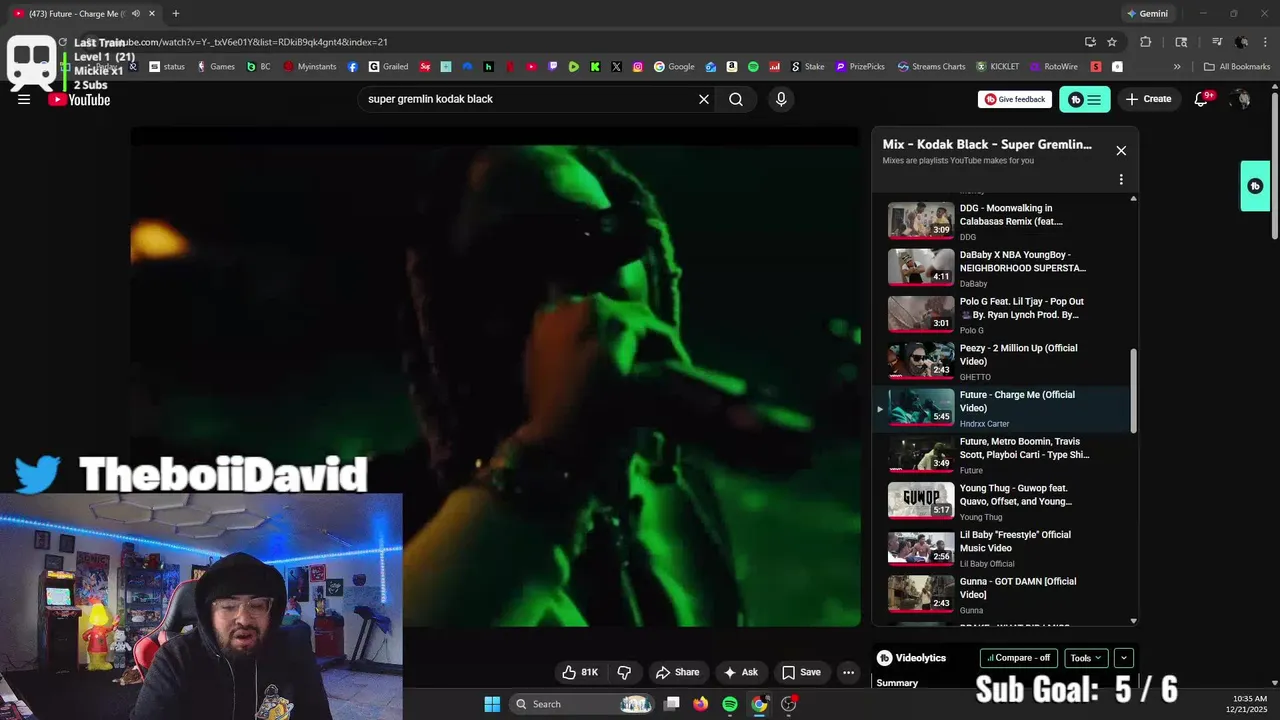Viewport: 1280px width, 720px height.
Task: Open the KICKLET bookmark
Action: 997,67
